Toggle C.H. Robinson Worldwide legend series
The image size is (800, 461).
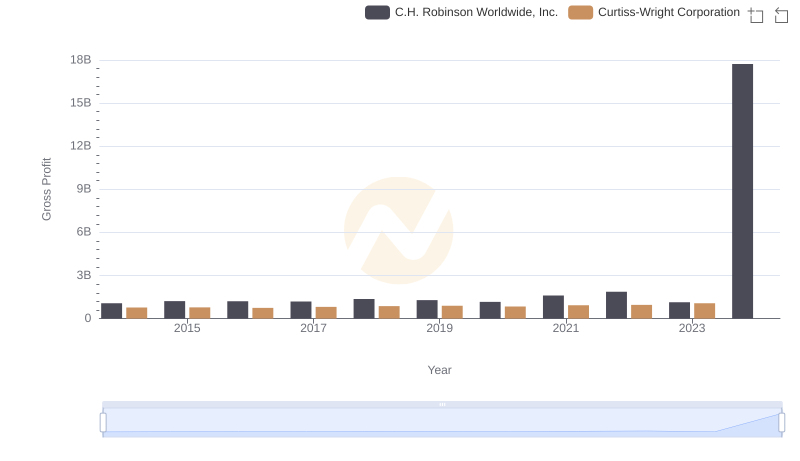pyautogui.click(x=461, y=12)
